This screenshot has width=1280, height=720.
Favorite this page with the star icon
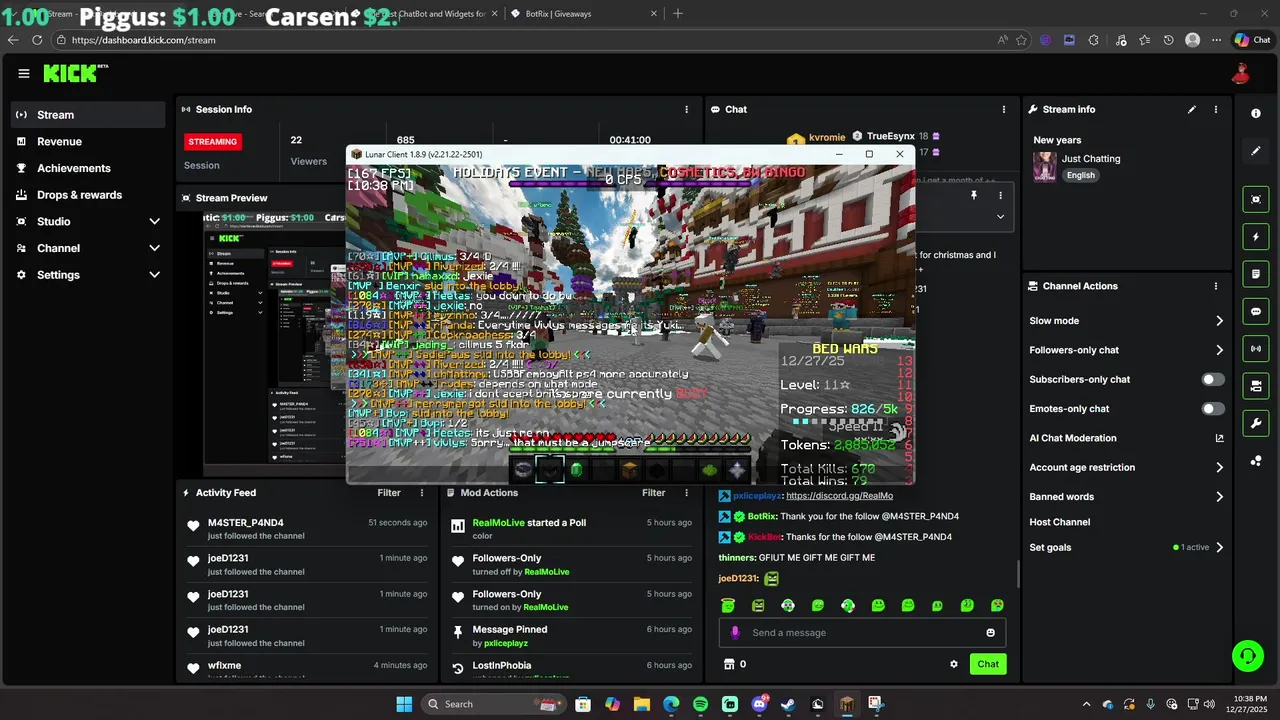coord(1021,40)
